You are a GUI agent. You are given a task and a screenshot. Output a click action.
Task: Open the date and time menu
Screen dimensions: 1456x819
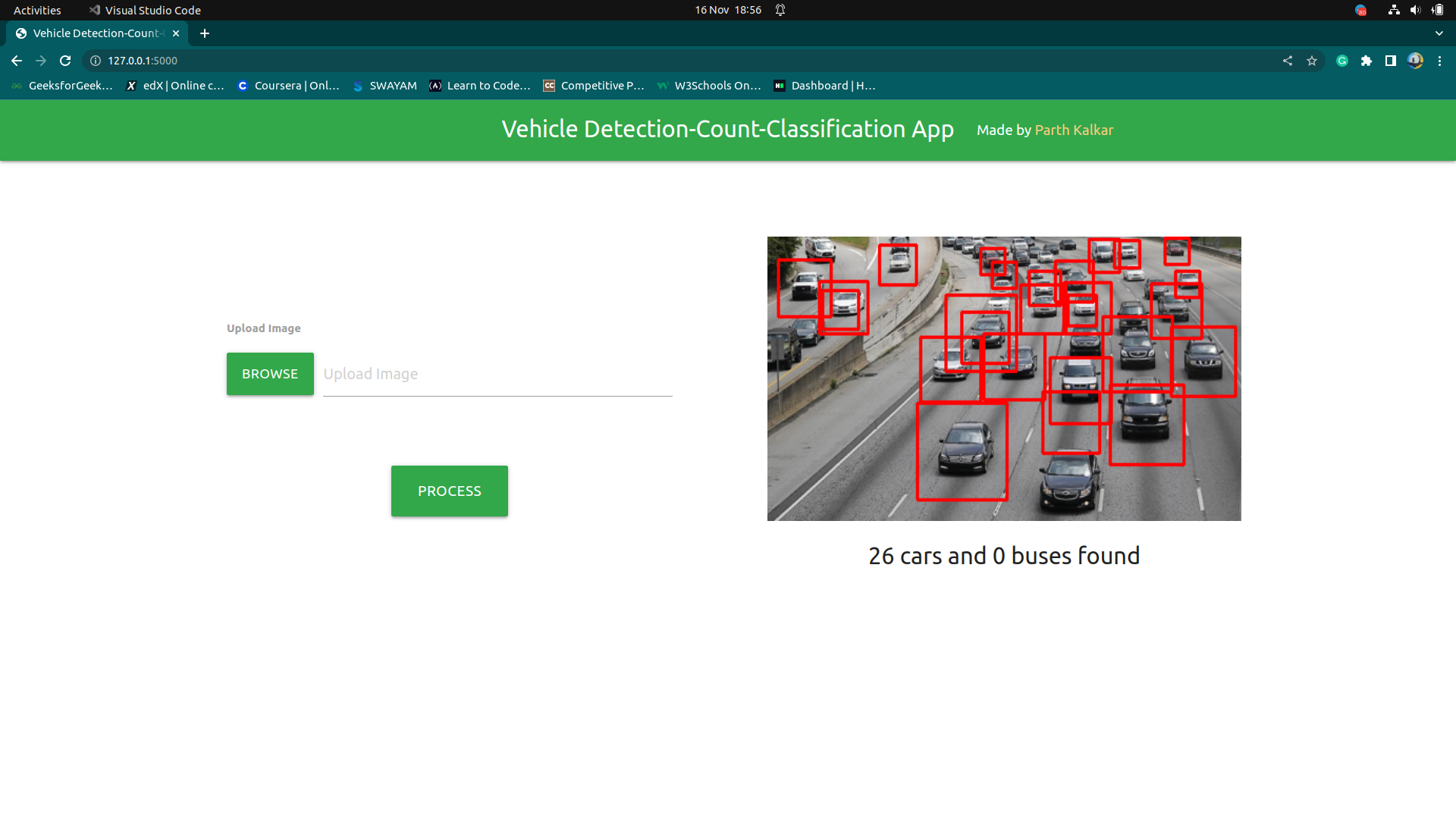tap(727, 10)
